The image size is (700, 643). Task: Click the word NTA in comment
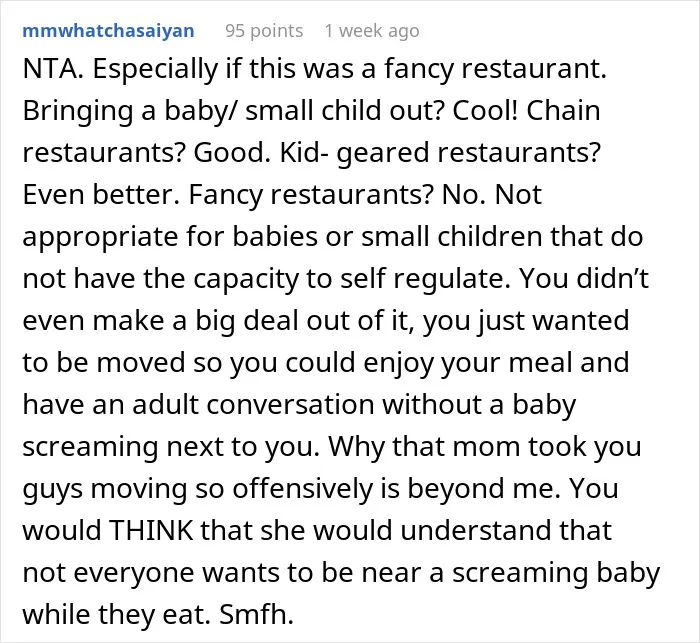click(53, 69)
